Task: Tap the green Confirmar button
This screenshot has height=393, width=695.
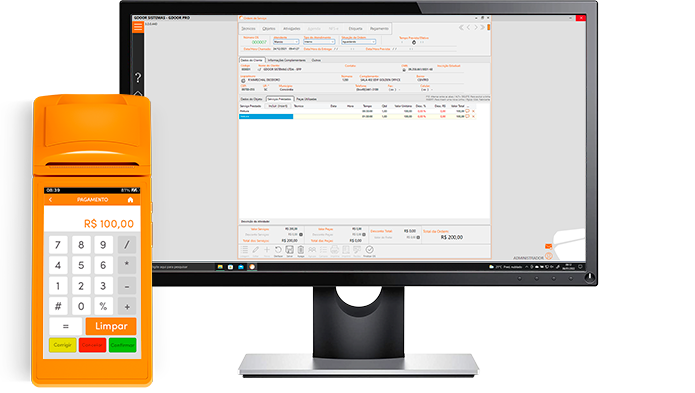Action: pyautogui.click(x=122, y=345)
